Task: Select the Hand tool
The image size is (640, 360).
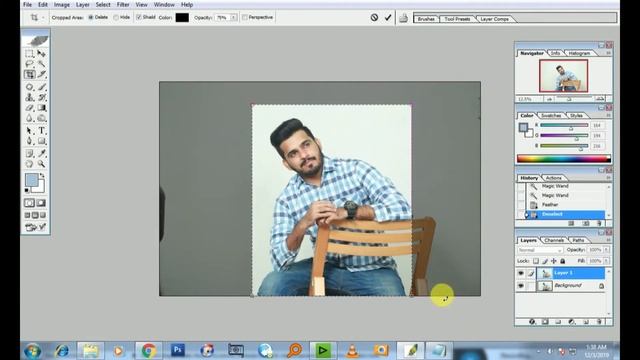Action: [29, 164]
